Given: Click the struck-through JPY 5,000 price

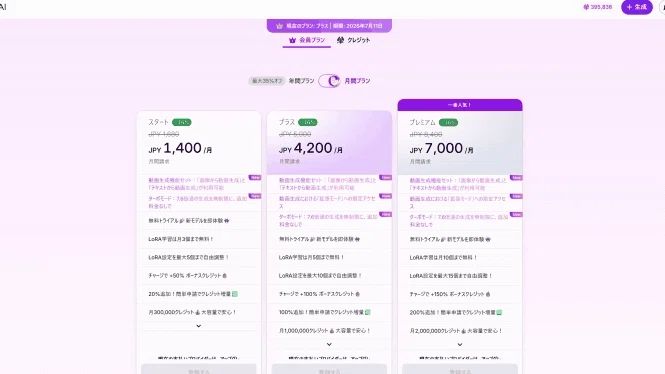Looking at the screenshot, I should 295,134.
